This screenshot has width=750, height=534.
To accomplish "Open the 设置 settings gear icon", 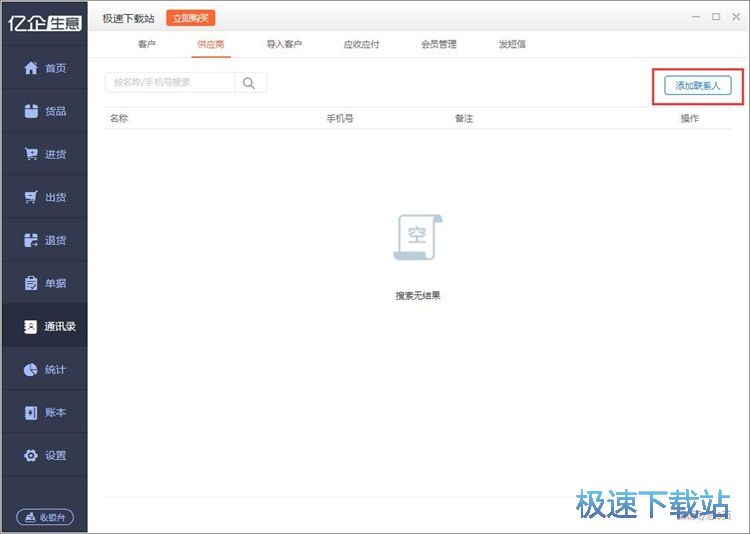I will 31,455.
